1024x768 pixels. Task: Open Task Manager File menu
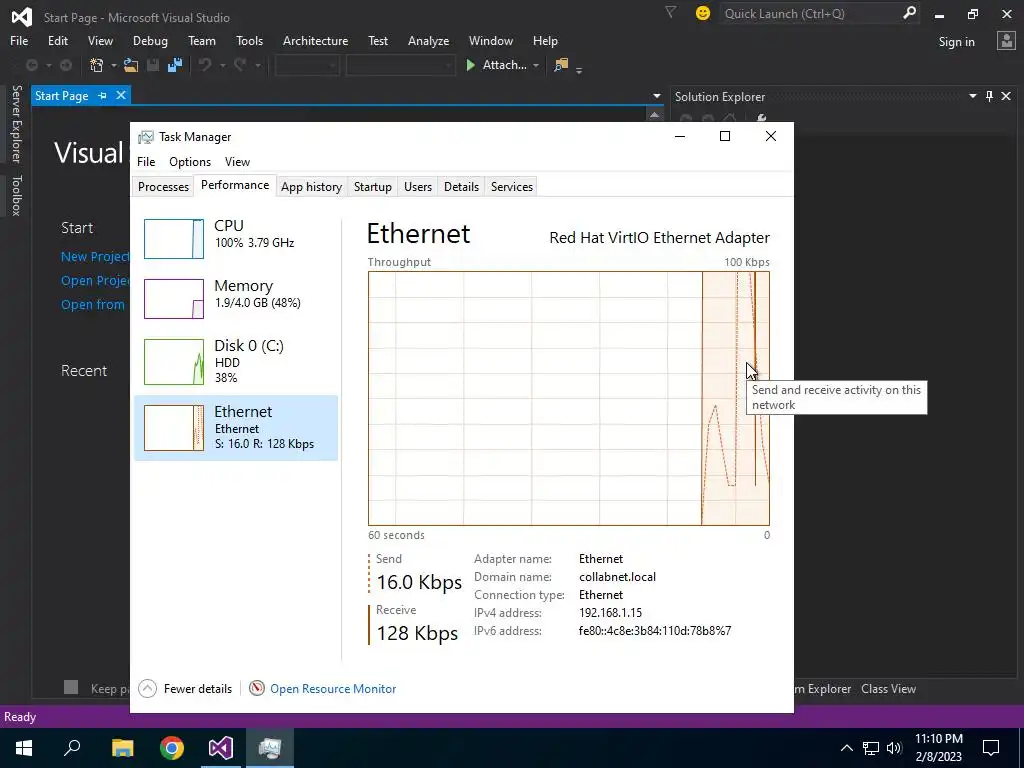pos(146,161)
